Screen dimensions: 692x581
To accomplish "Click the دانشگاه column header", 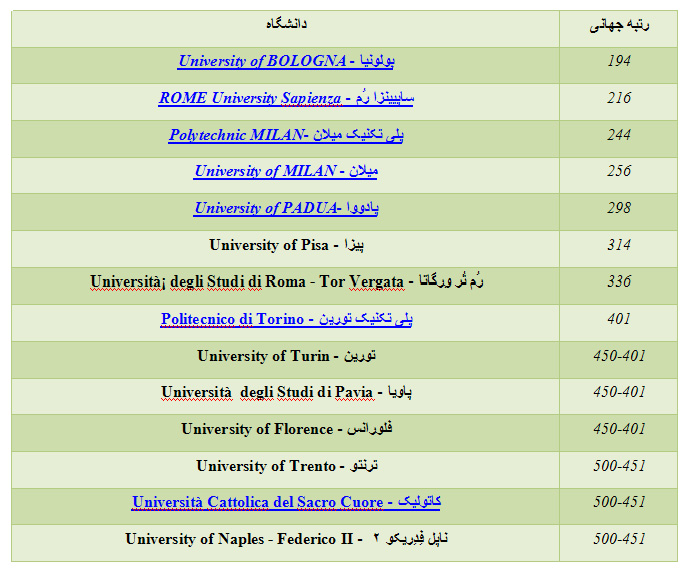I will click(x=286, y=24).
